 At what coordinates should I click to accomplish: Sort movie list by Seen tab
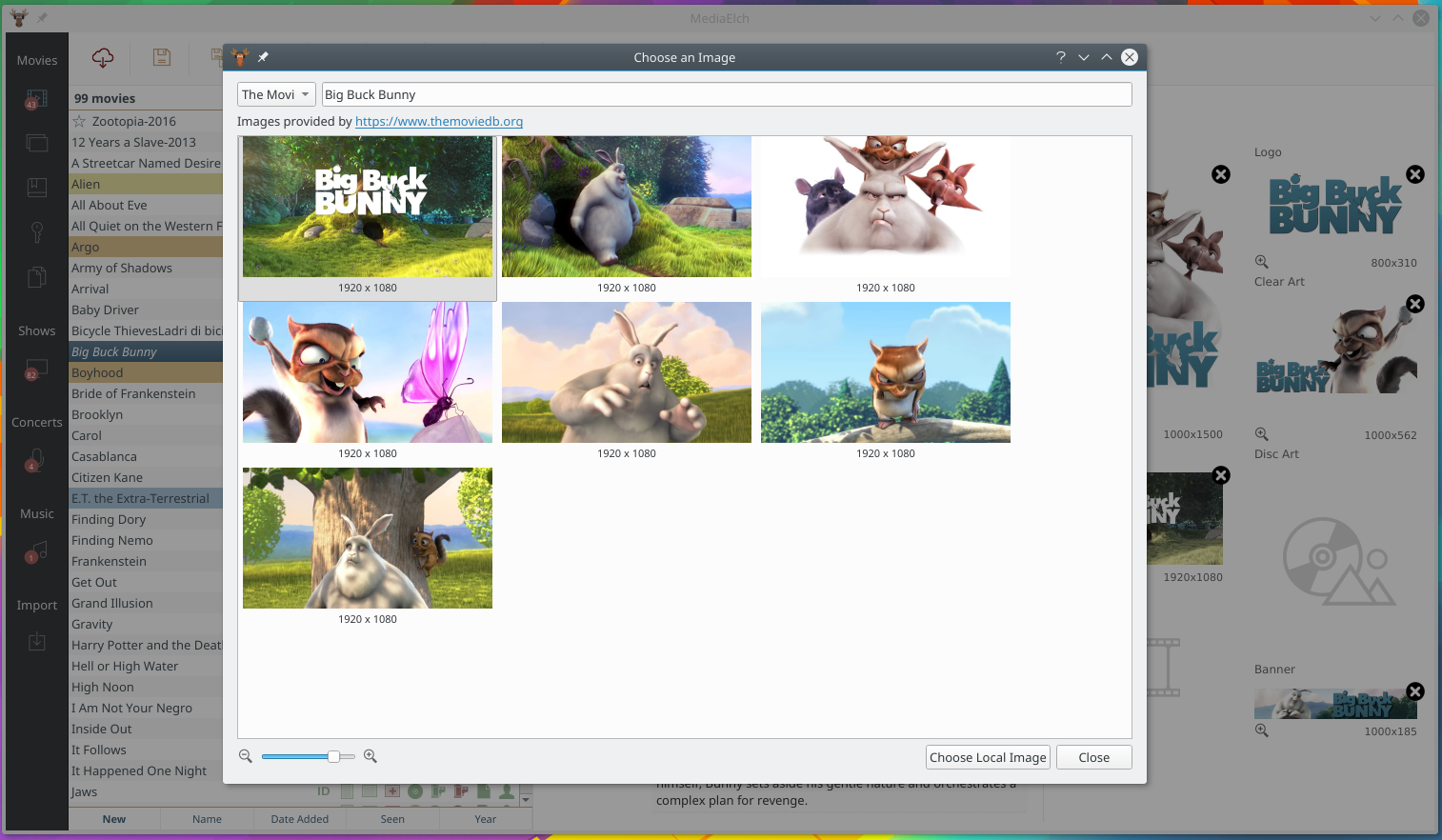392,819
